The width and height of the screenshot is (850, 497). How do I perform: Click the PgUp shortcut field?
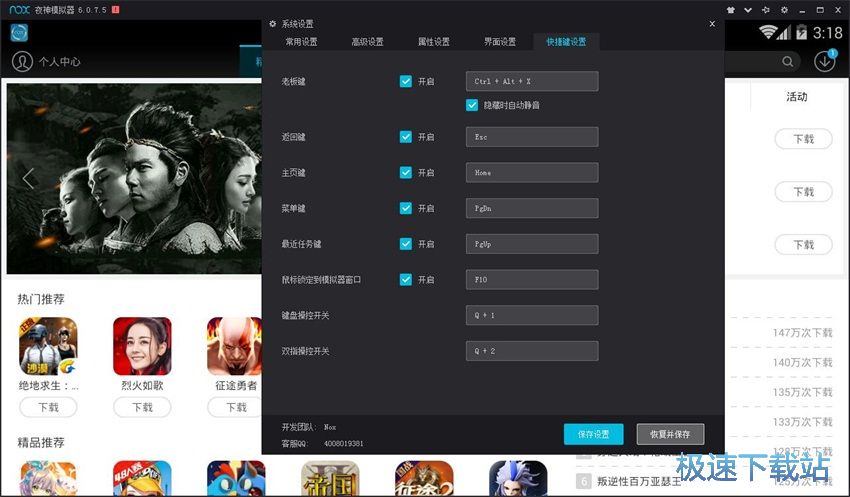tap(532, 244)
